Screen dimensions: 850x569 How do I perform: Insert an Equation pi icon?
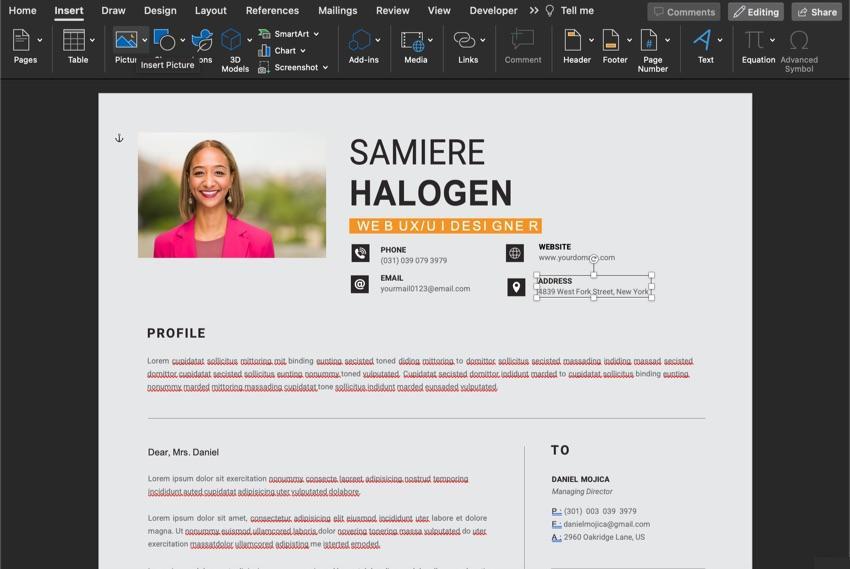754,40
